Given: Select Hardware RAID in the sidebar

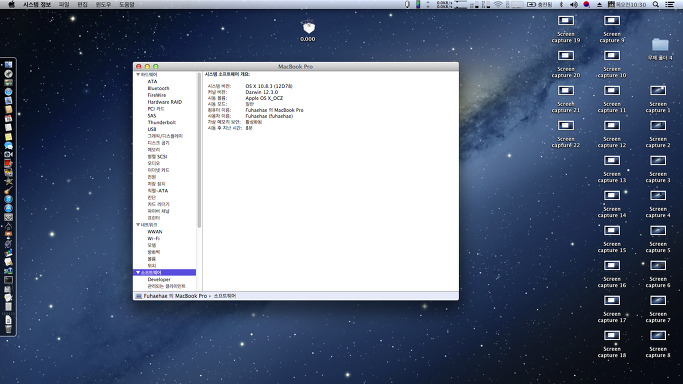Looking at the screenshot, I should (x=165, y=102).
